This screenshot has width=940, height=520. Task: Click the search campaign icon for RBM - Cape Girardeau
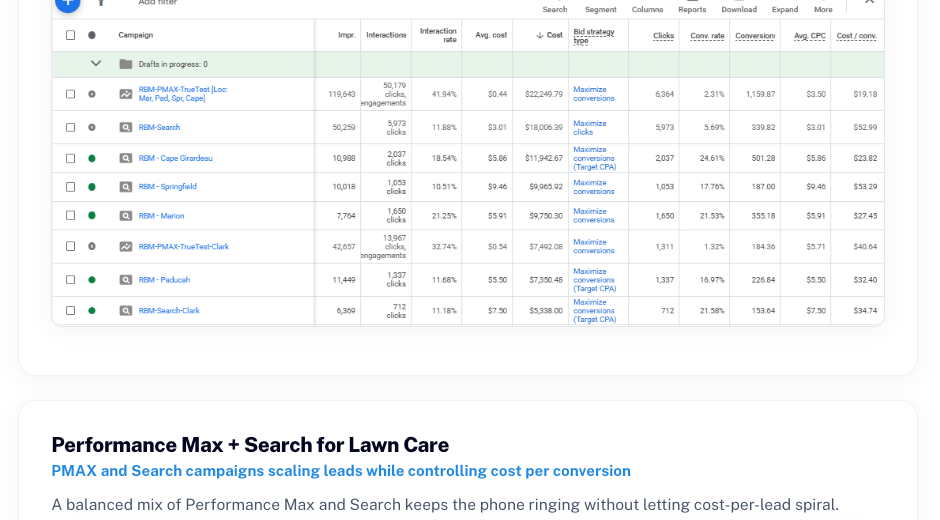[x=125, y=158]
